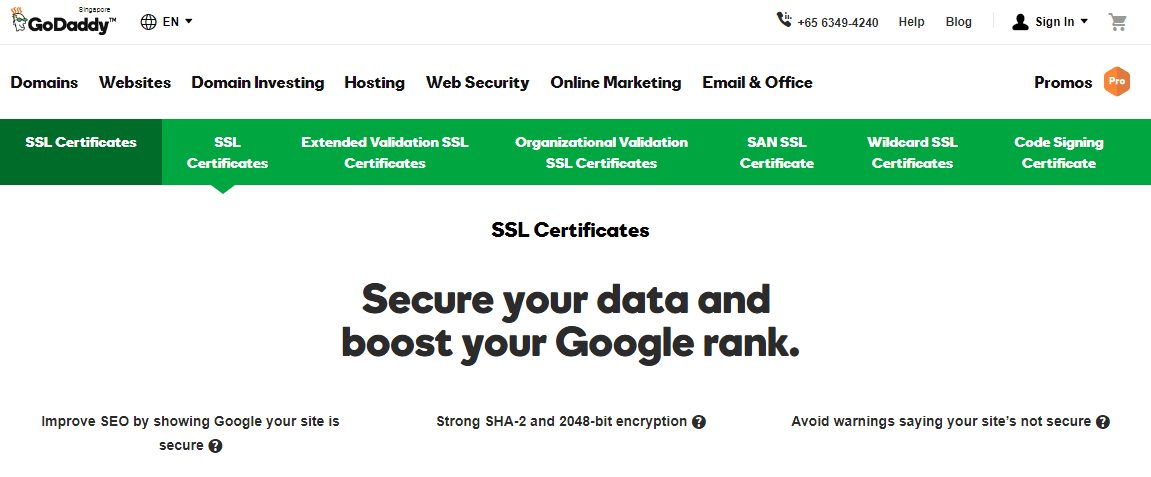Screen dimensions: 1151x477
Task: Open help tooltip for Improve SEO
Action: [x=215, y=446]
